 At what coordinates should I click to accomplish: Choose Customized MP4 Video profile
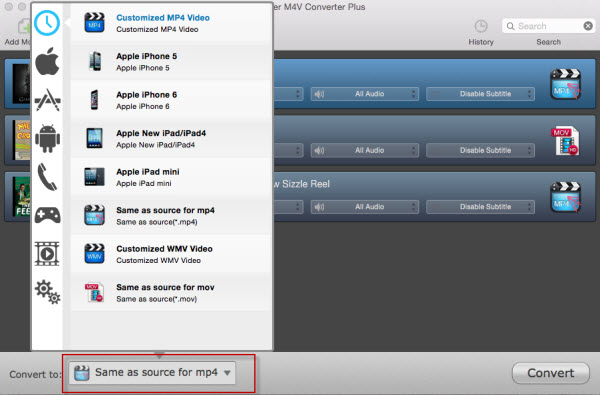coord(171,23)
